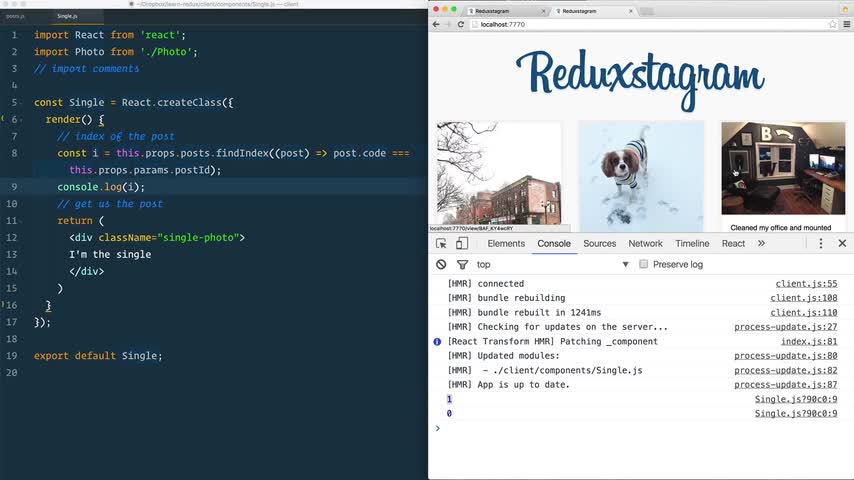This screenshot has width=854, height=480.
Task: Open the Timeline tab
Action: 692,244
